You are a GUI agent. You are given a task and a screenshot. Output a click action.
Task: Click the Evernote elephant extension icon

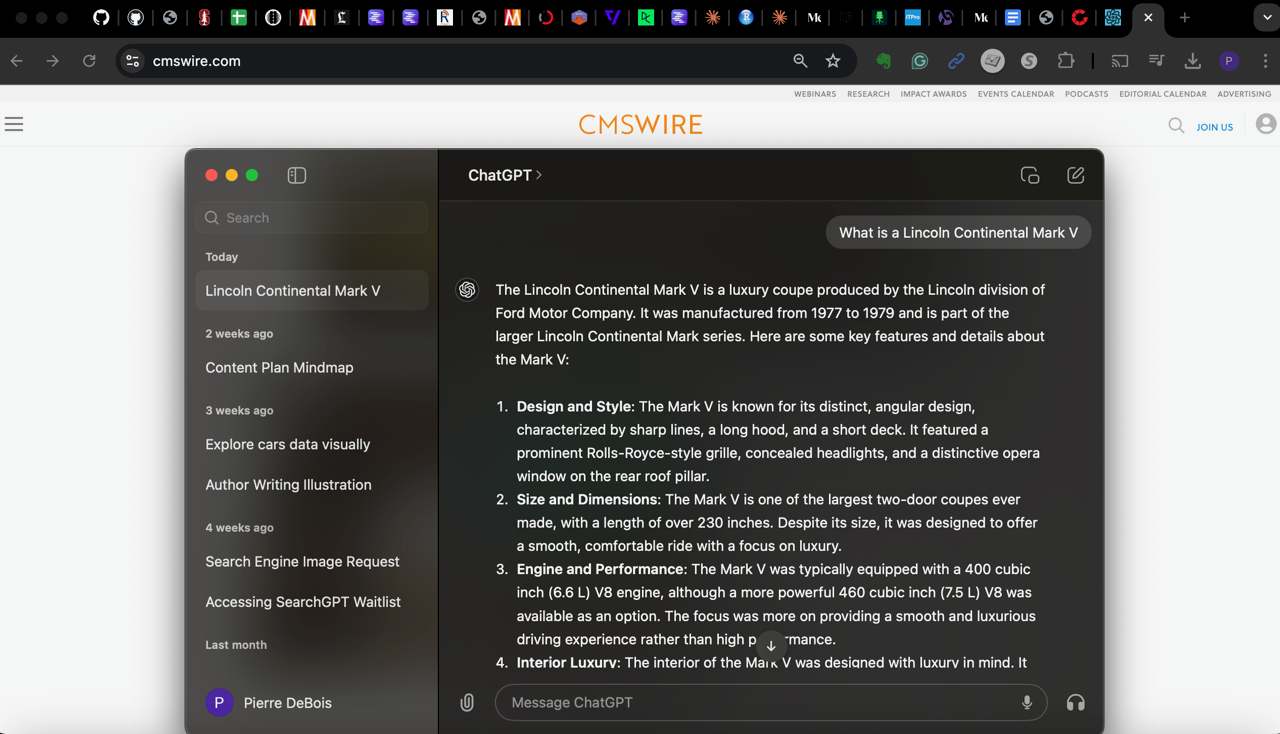coord(884,61)
